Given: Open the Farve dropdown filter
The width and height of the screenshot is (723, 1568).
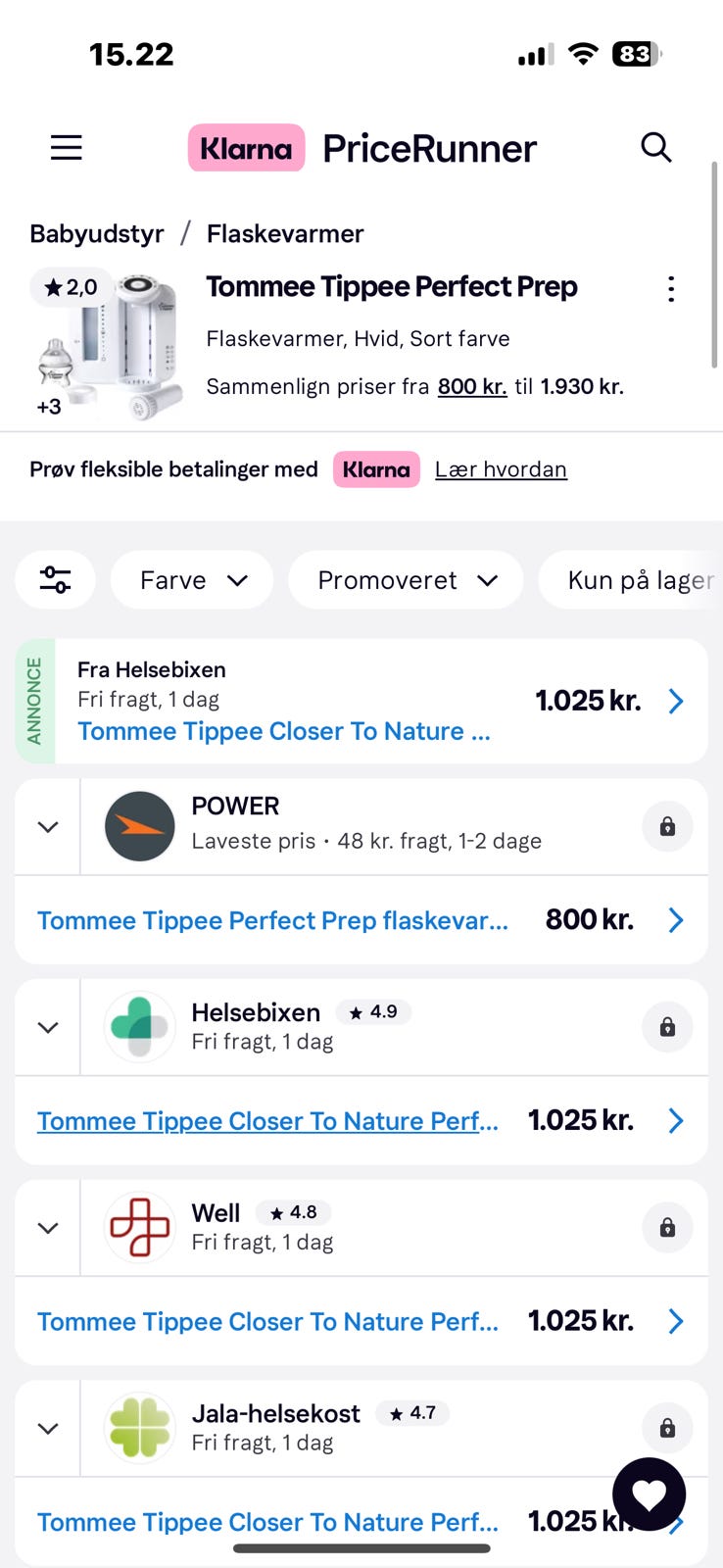Looking at the screenshot, I should (192, 580).
